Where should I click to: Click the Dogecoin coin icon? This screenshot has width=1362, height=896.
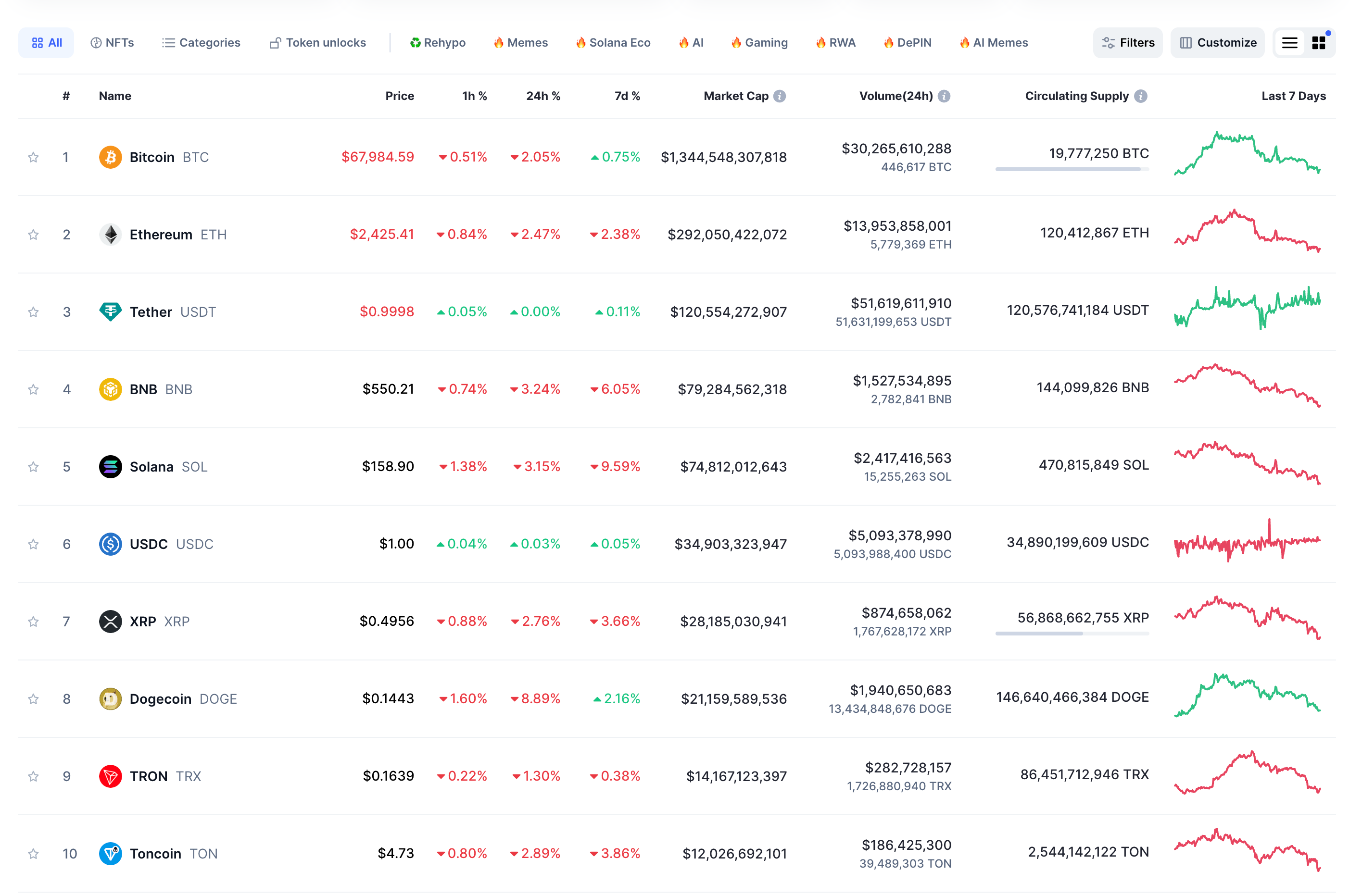coord(111,698)
